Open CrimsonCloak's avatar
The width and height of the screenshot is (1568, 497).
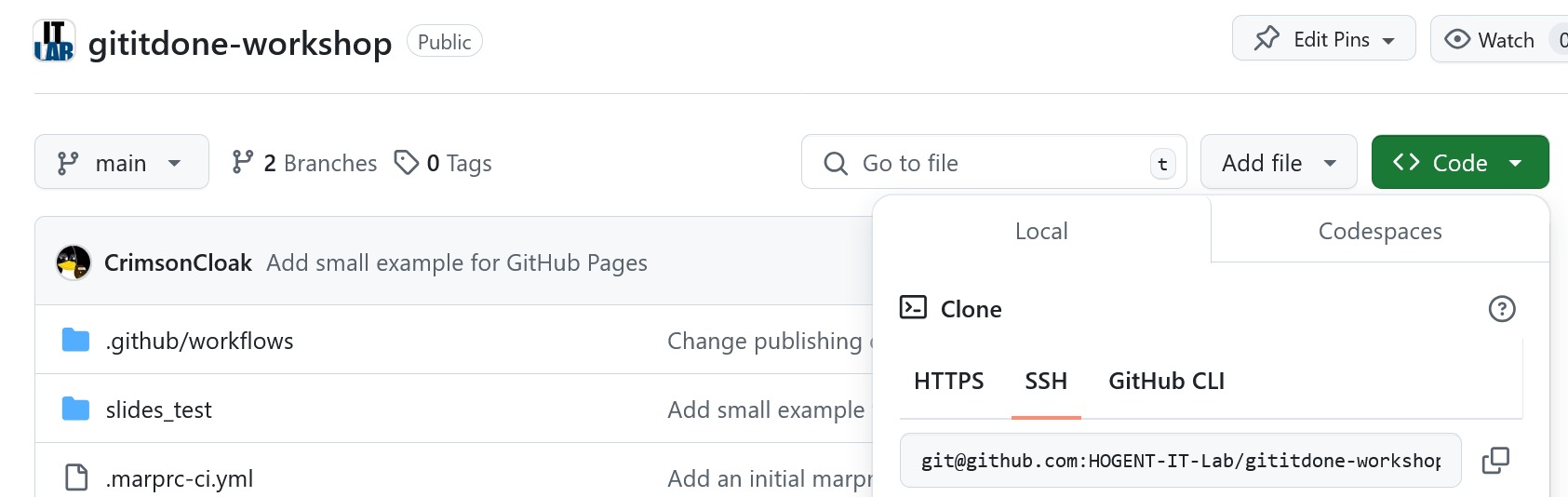click(74, 262)
